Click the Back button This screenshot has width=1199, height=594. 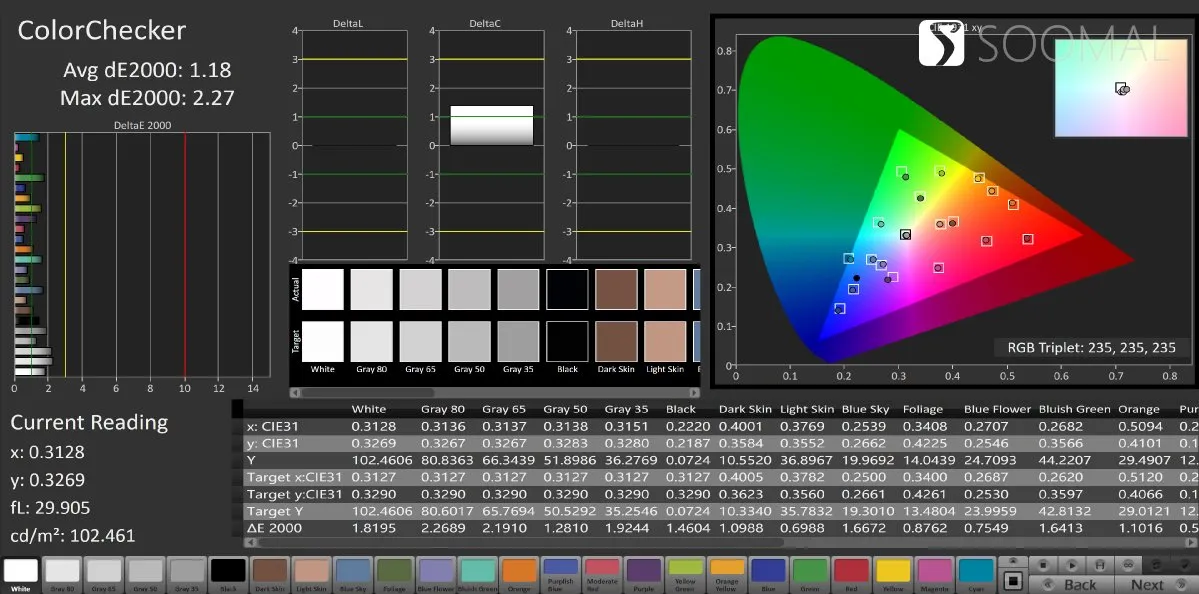click(1071, 584)
